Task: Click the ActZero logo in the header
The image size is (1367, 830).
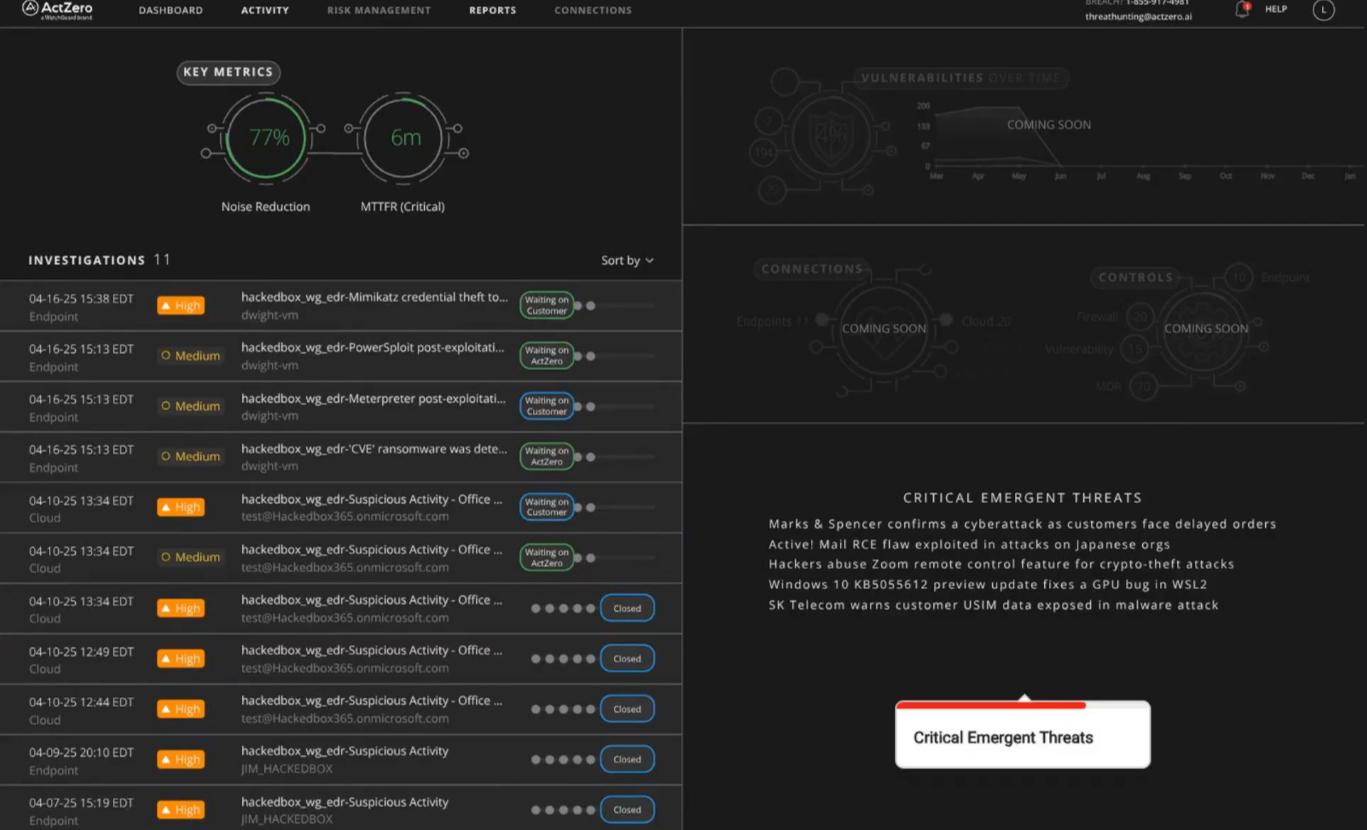Action: click(x=57, y=10)
